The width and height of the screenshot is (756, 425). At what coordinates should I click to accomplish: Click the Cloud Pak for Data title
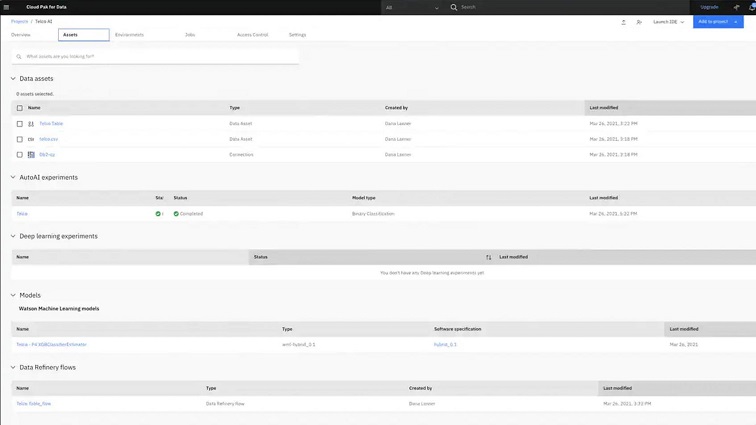46,7
